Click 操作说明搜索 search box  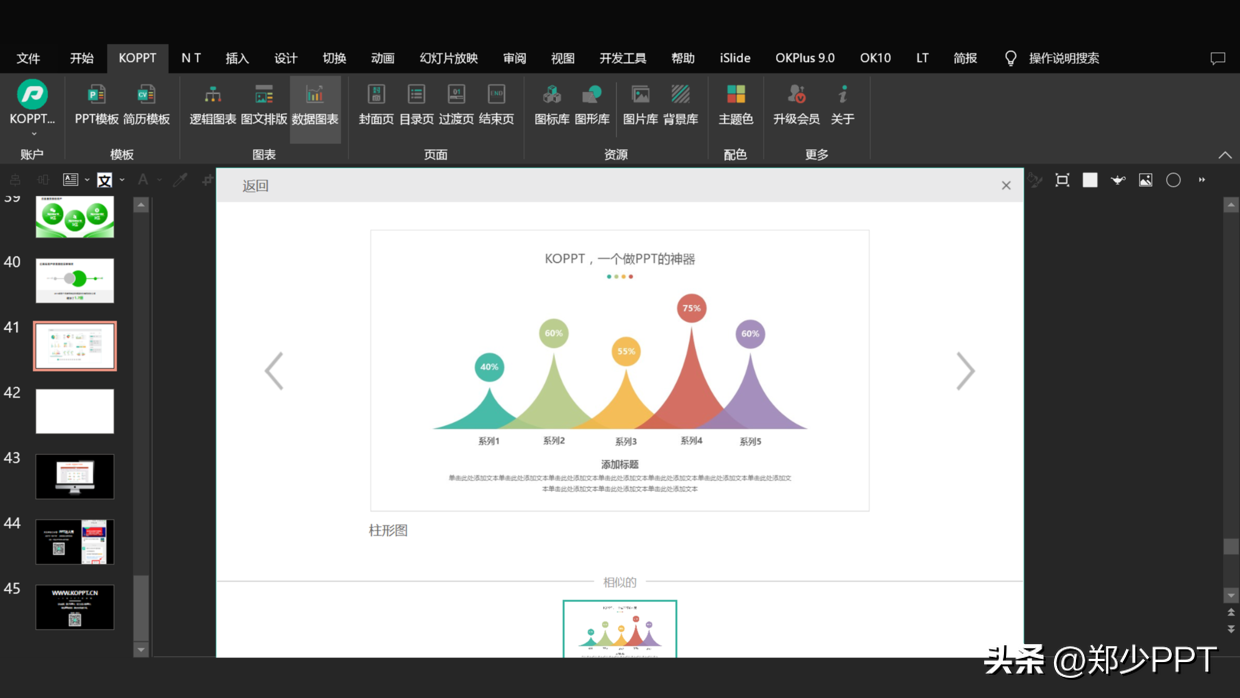(1064, 58)
